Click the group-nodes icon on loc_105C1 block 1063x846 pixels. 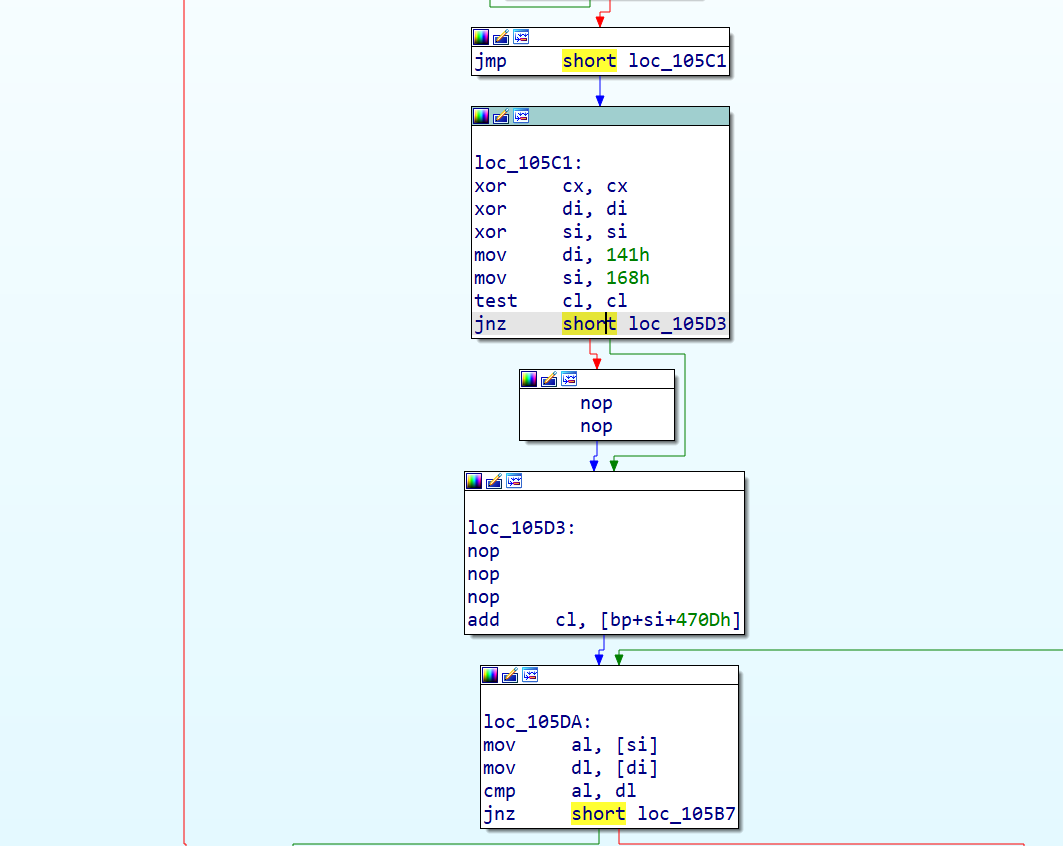[x=521, y=115]
